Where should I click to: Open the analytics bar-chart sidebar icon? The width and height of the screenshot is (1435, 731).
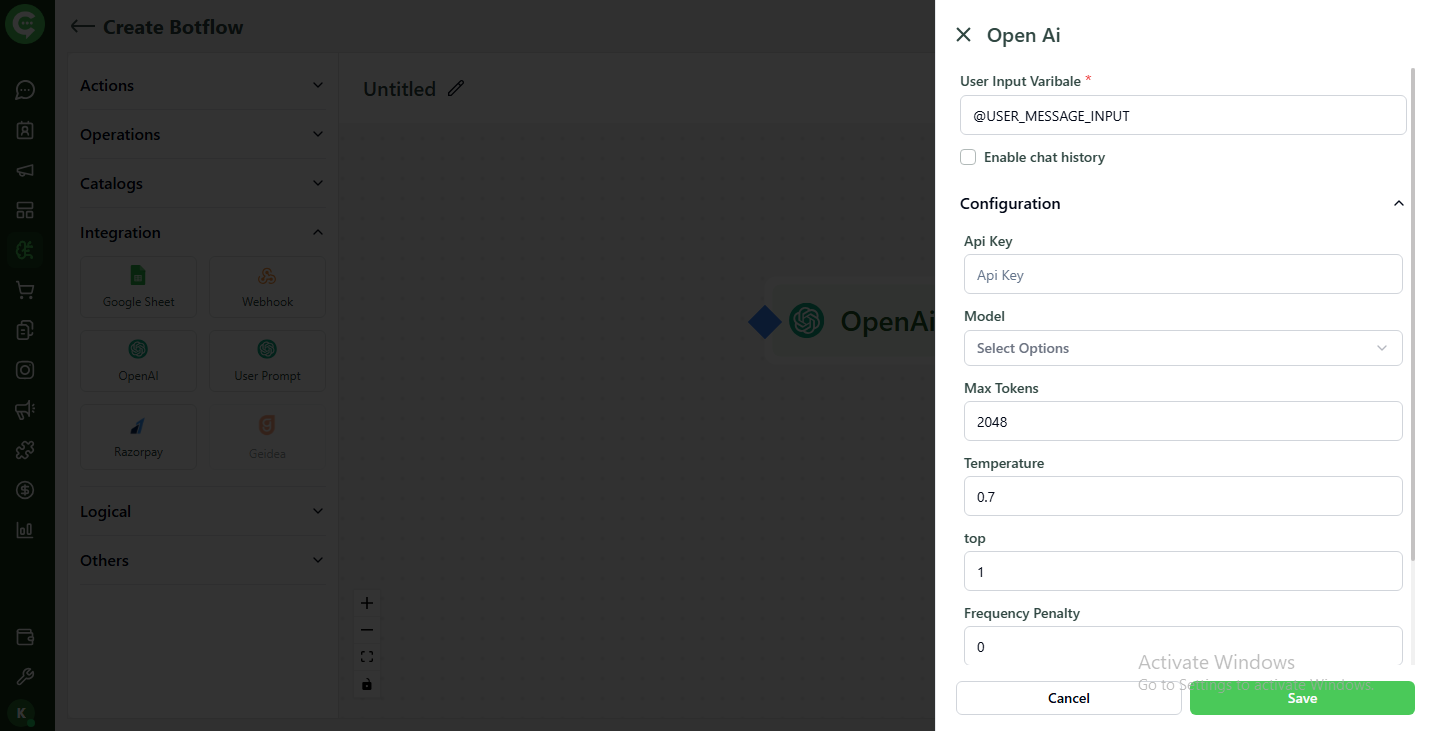pos(25,529)
